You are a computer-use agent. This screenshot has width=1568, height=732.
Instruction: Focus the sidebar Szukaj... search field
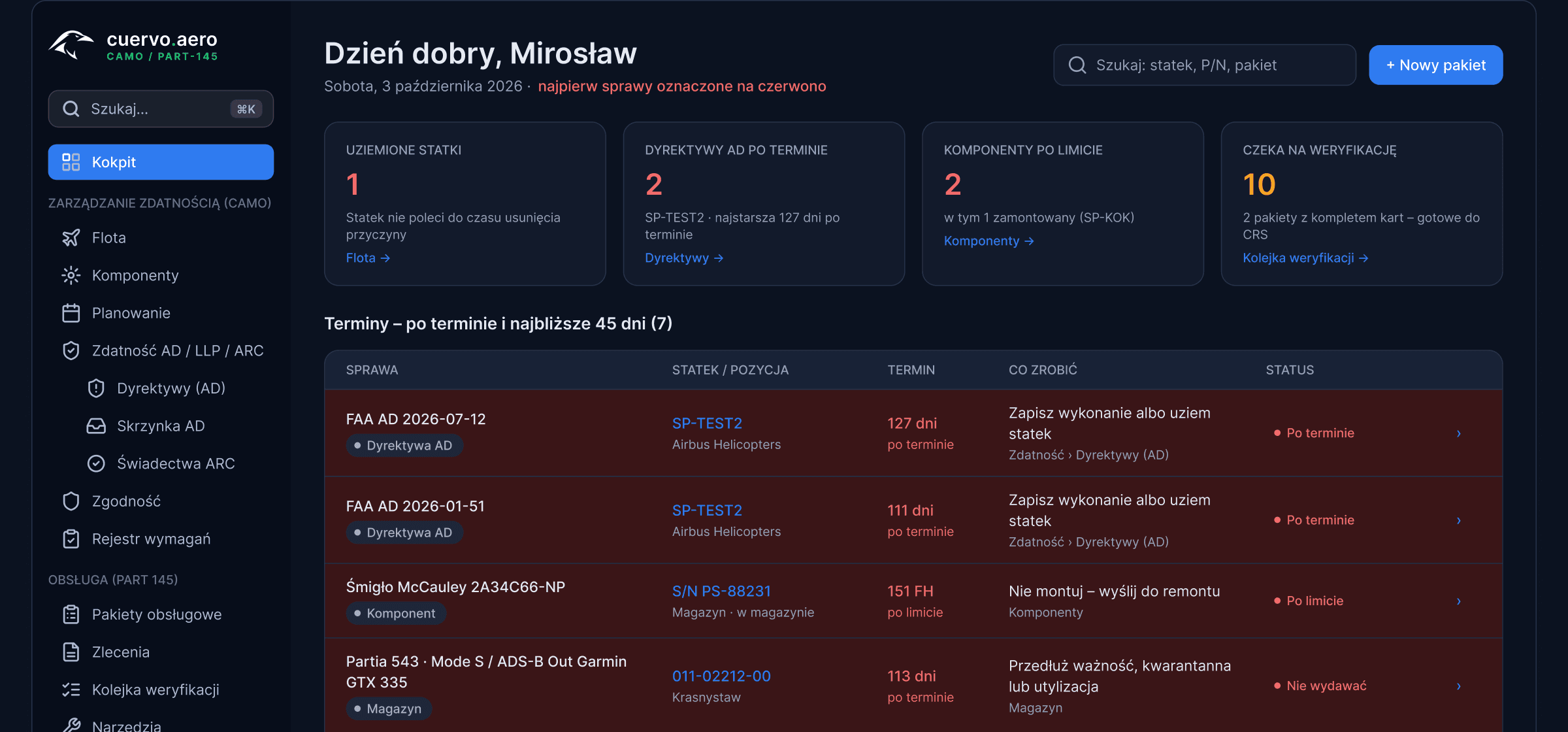pos(161,108)
